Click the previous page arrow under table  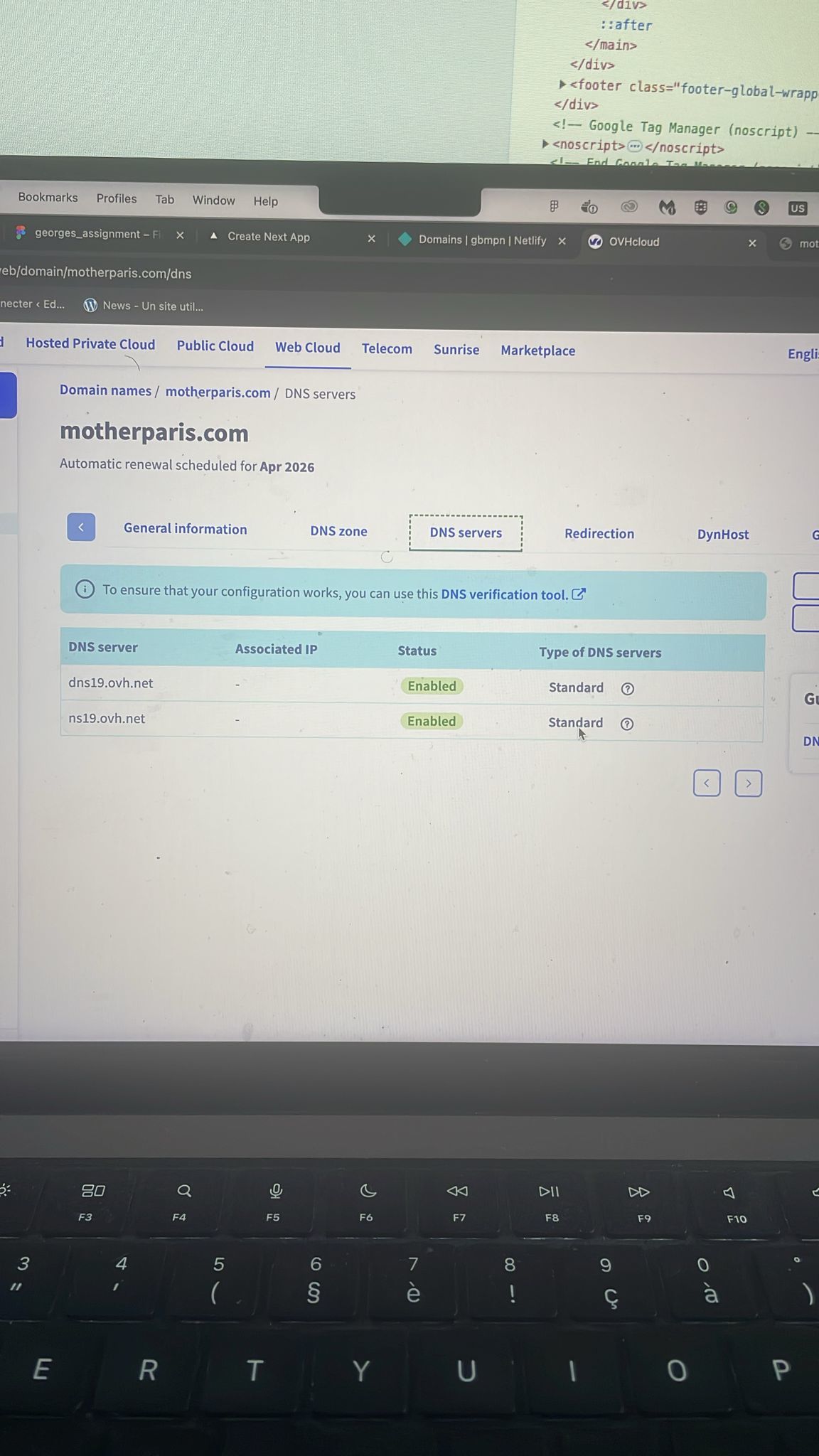(706, 783)
